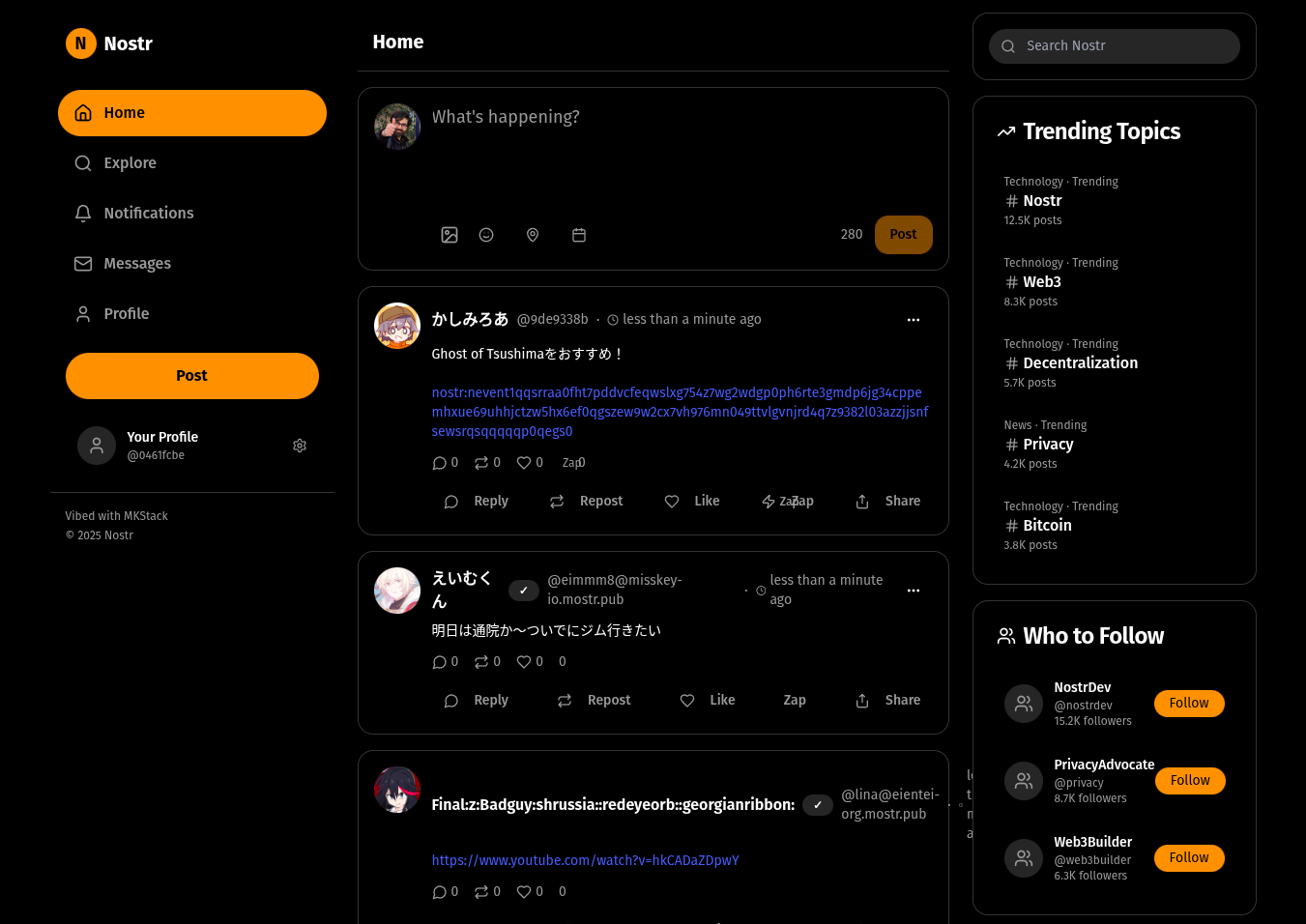Open the YouTube link in the post

(585, 860)
